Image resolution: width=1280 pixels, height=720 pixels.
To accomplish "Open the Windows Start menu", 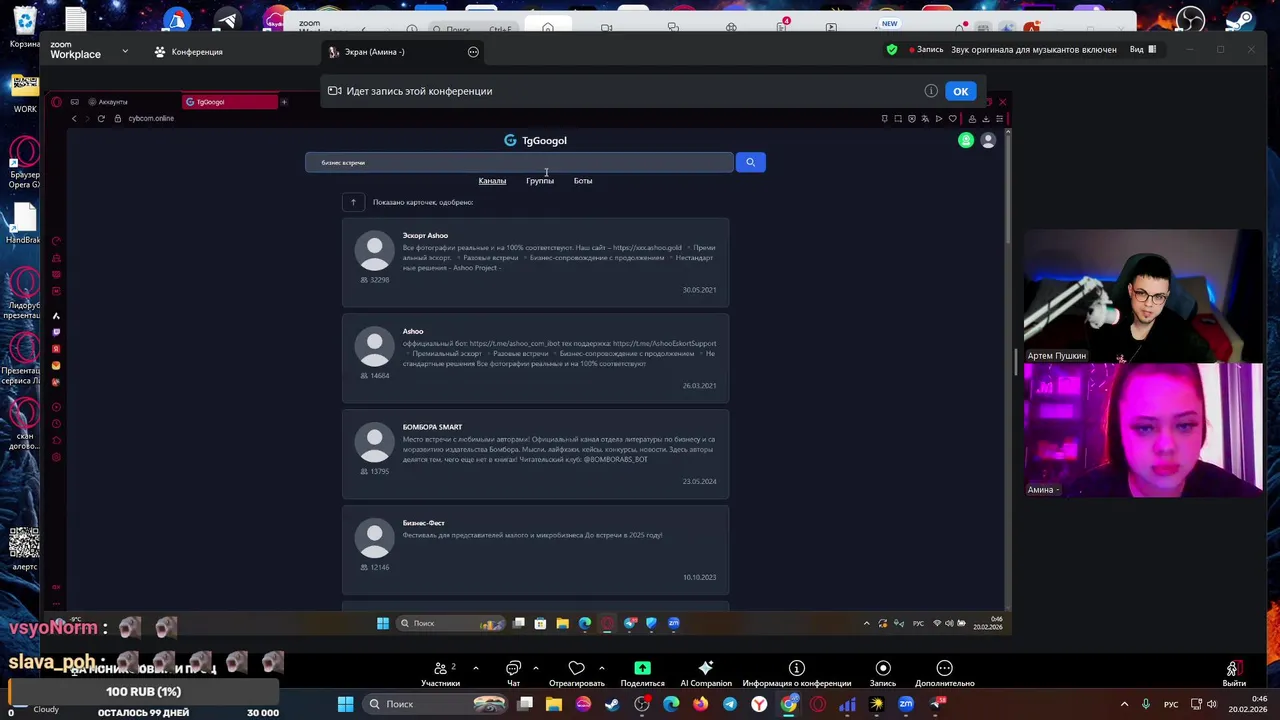I will pos(345,704).
